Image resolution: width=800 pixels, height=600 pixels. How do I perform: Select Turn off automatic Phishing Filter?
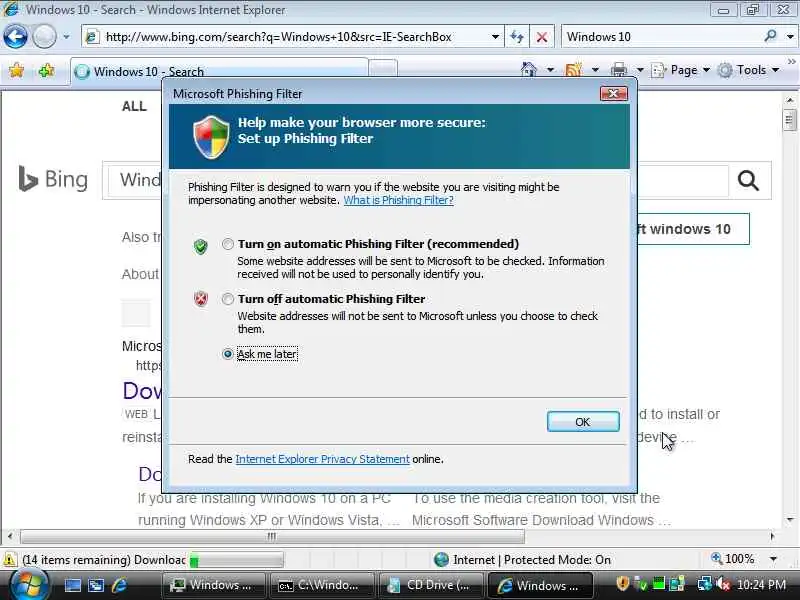[x=228, y=299]
